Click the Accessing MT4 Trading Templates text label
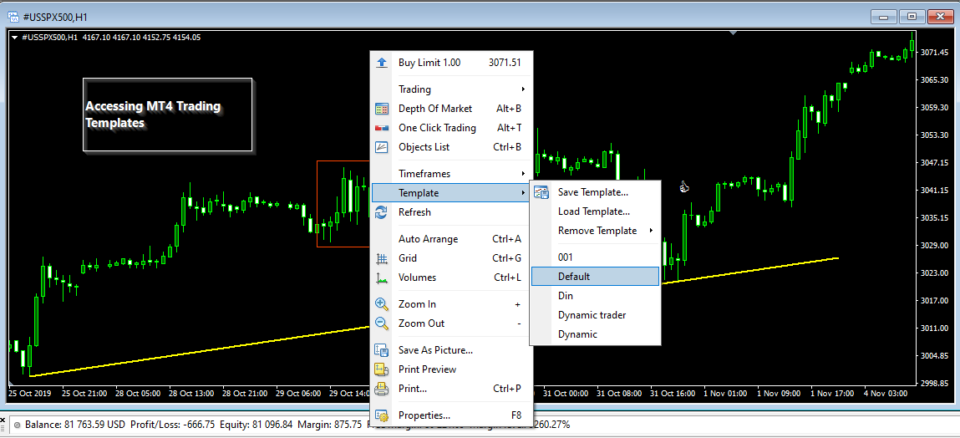Image resolution: width=960 pixels, height=438 pixels. coord(153,115)
